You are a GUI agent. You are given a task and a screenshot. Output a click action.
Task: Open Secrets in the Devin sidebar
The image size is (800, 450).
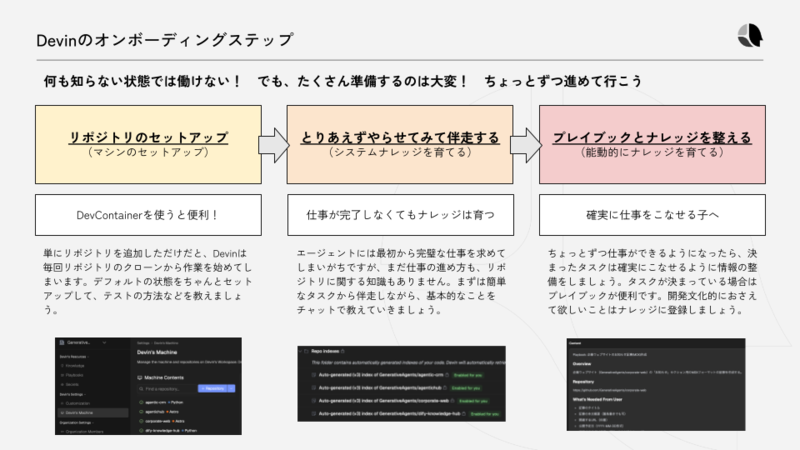[x=70, y=384]
